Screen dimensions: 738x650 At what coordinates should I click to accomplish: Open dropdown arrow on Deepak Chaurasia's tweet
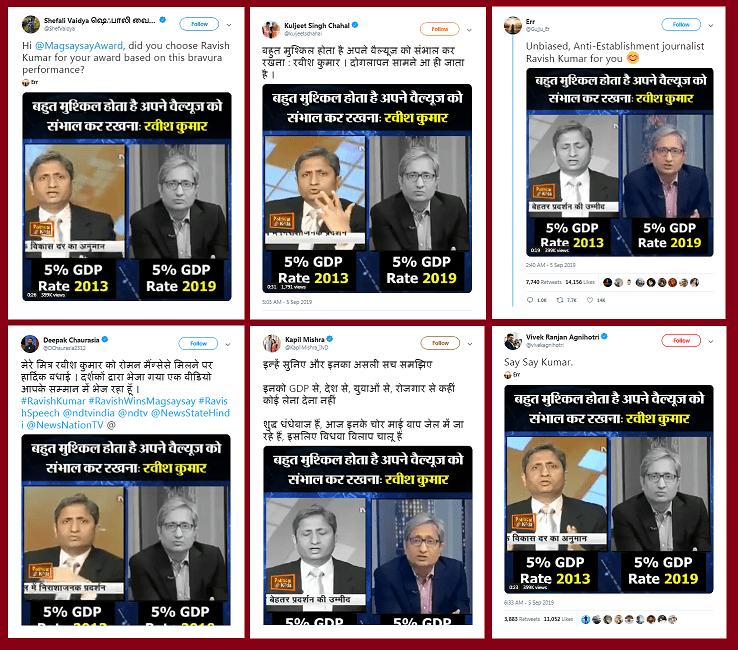click(228, 345)
